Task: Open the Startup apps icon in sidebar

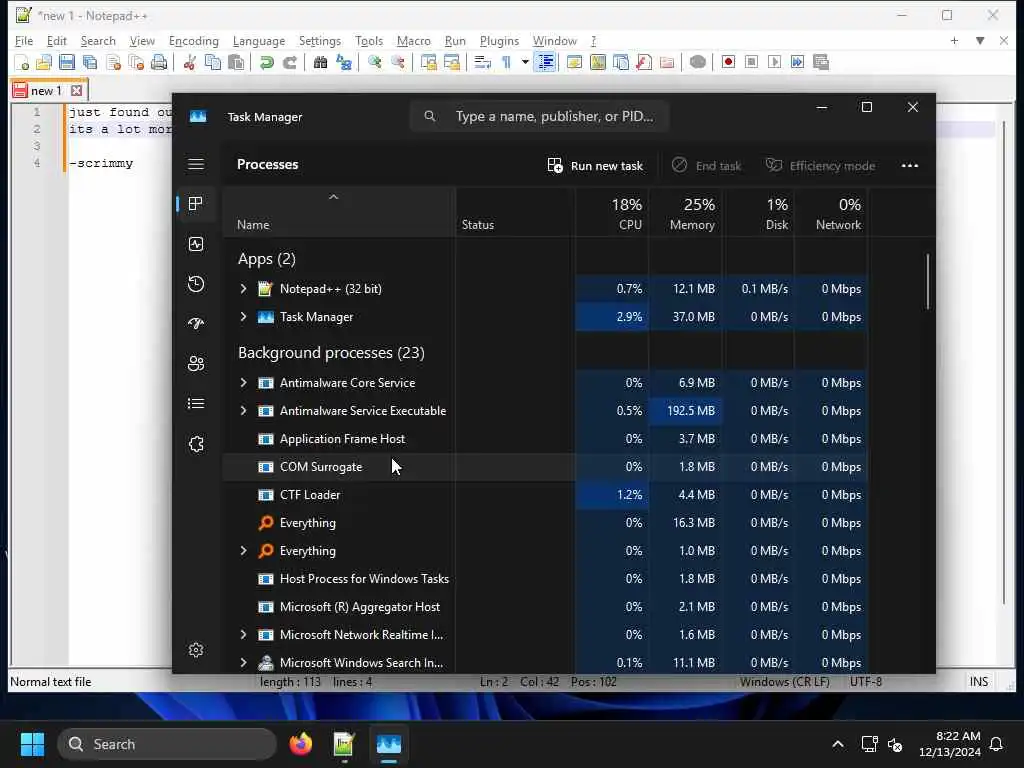Action: coord(196,324)
